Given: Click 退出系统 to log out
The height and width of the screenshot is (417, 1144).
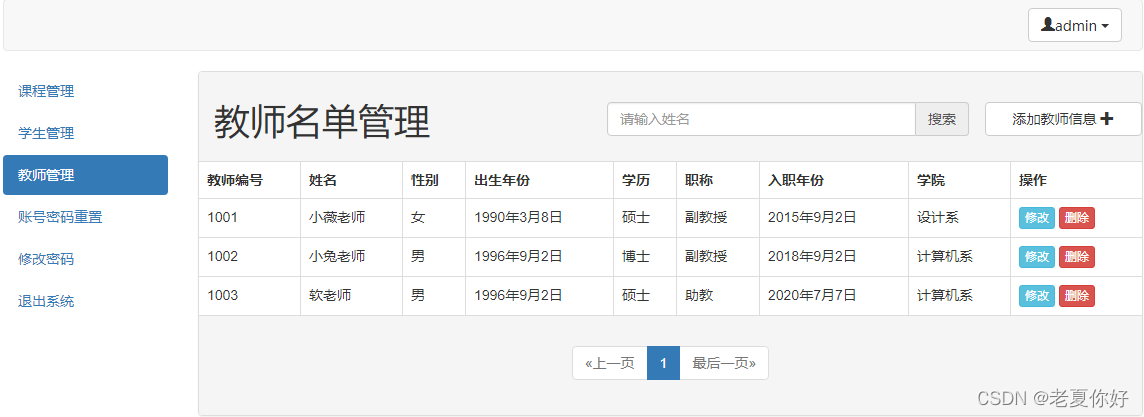Looking at the screenshot, I should tap(46, 301).
